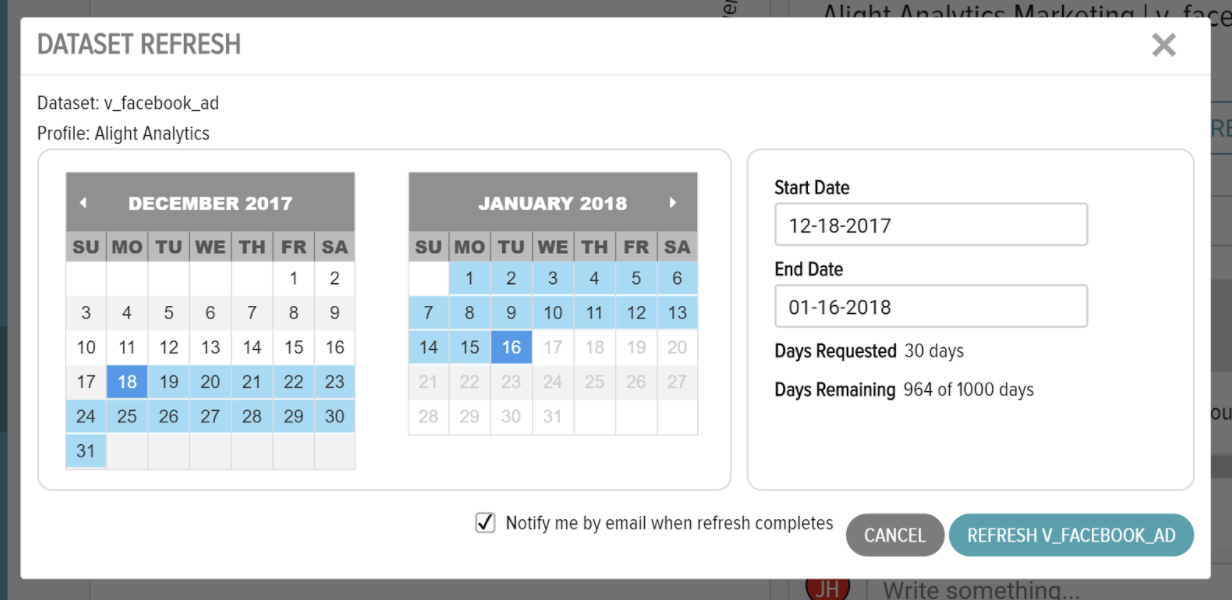Click the December 2017 month header

coord(210,203)
